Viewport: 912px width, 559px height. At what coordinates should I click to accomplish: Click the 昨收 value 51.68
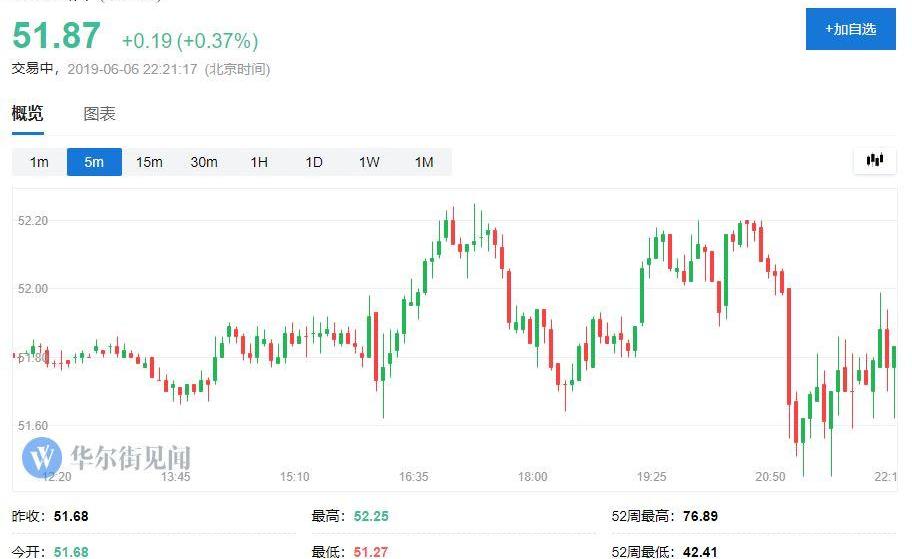click(71, 516)
